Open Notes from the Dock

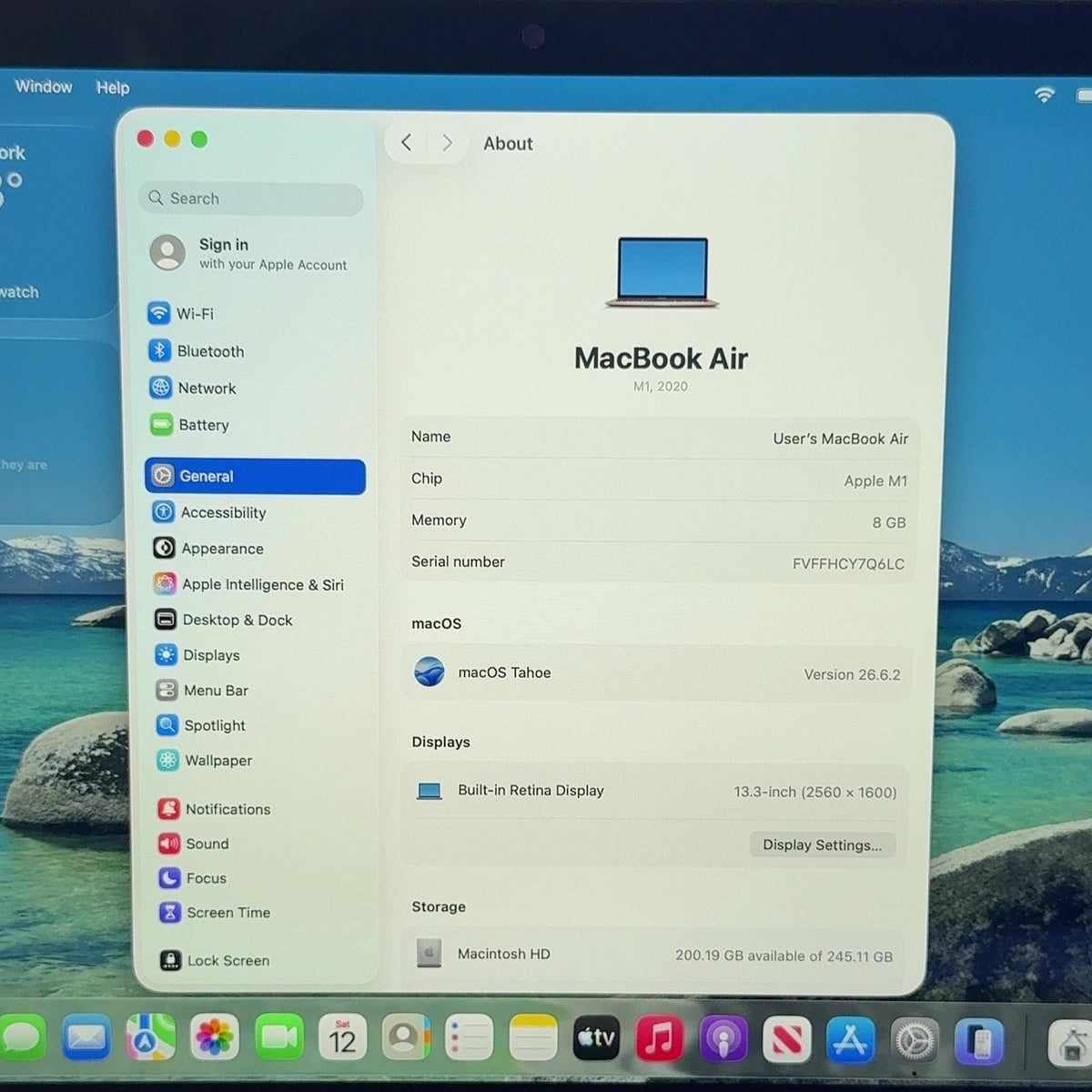point(533,1038)
